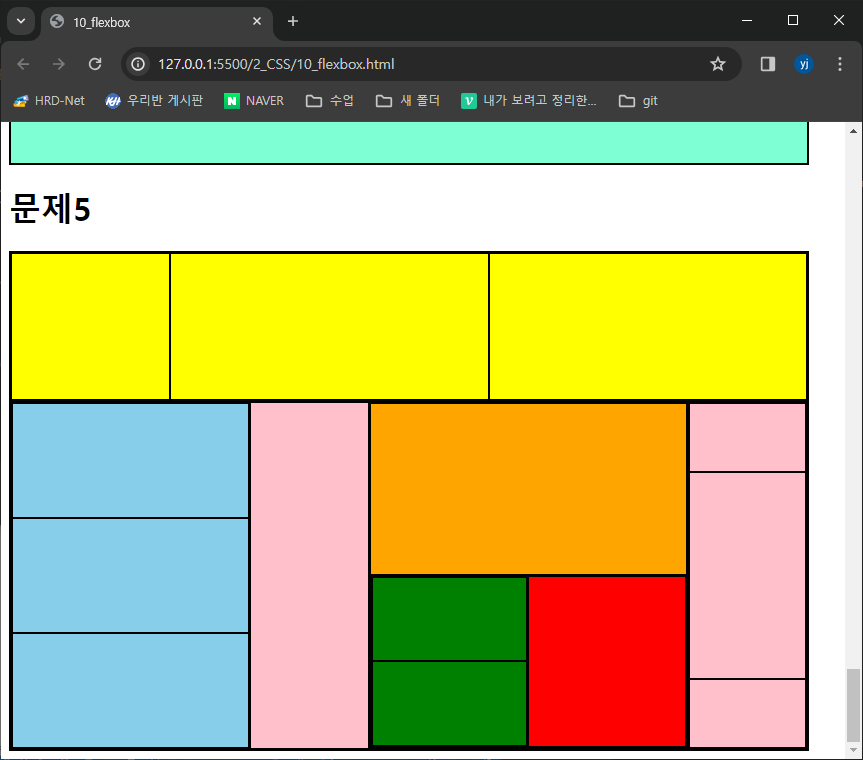863x760 pixels.
Task: Open the 우리반 게시판 bookmark
Action: (x=153, y=100)
